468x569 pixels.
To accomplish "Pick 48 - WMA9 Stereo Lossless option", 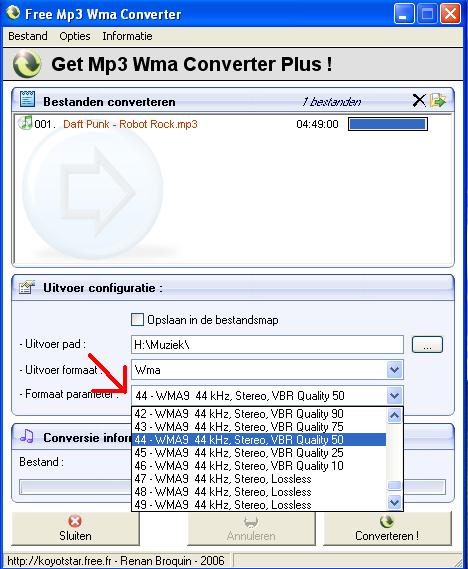I will pos(259,492).
